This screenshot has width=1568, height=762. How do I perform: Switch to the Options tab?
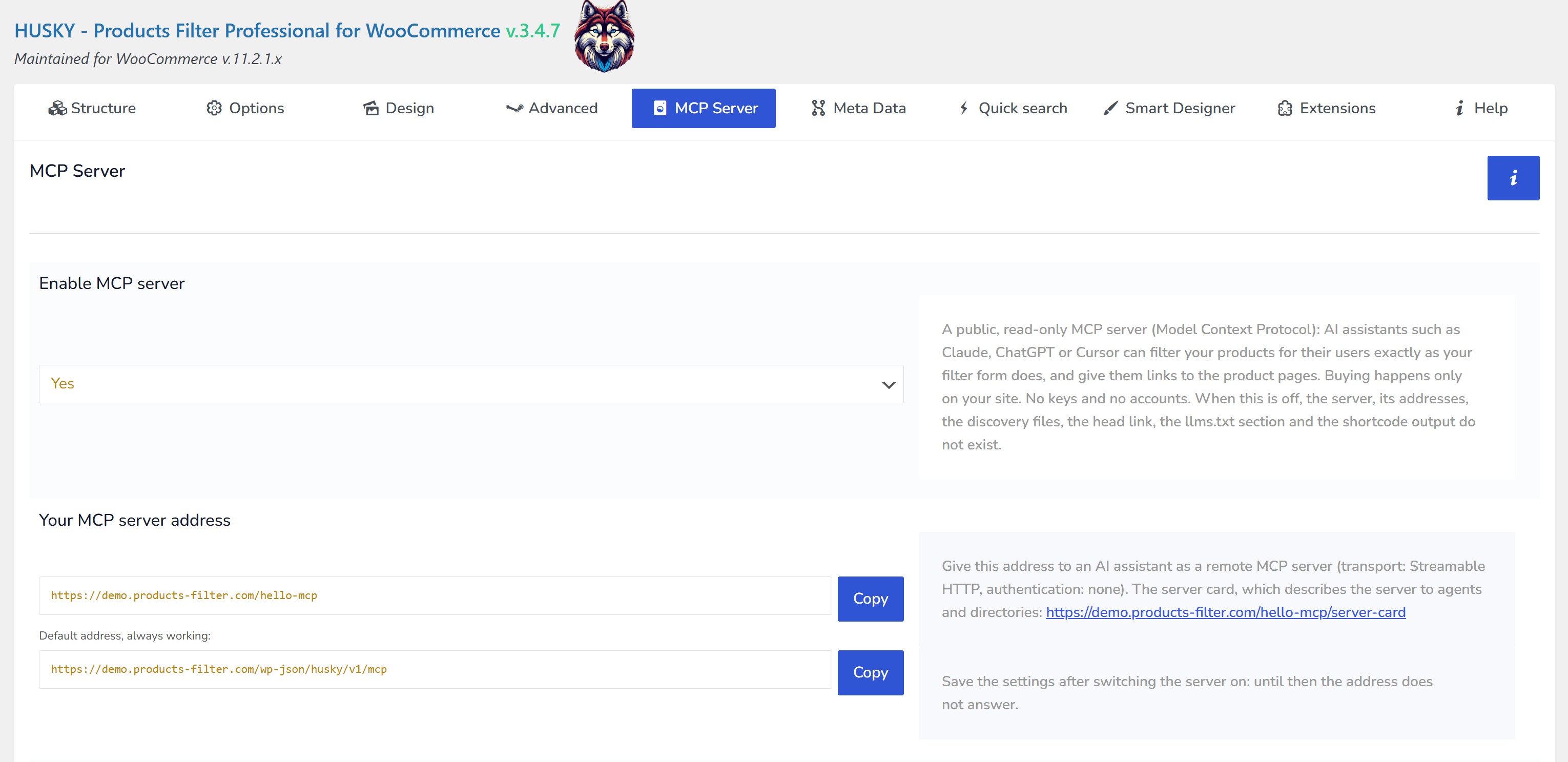(x=245, y=108)
